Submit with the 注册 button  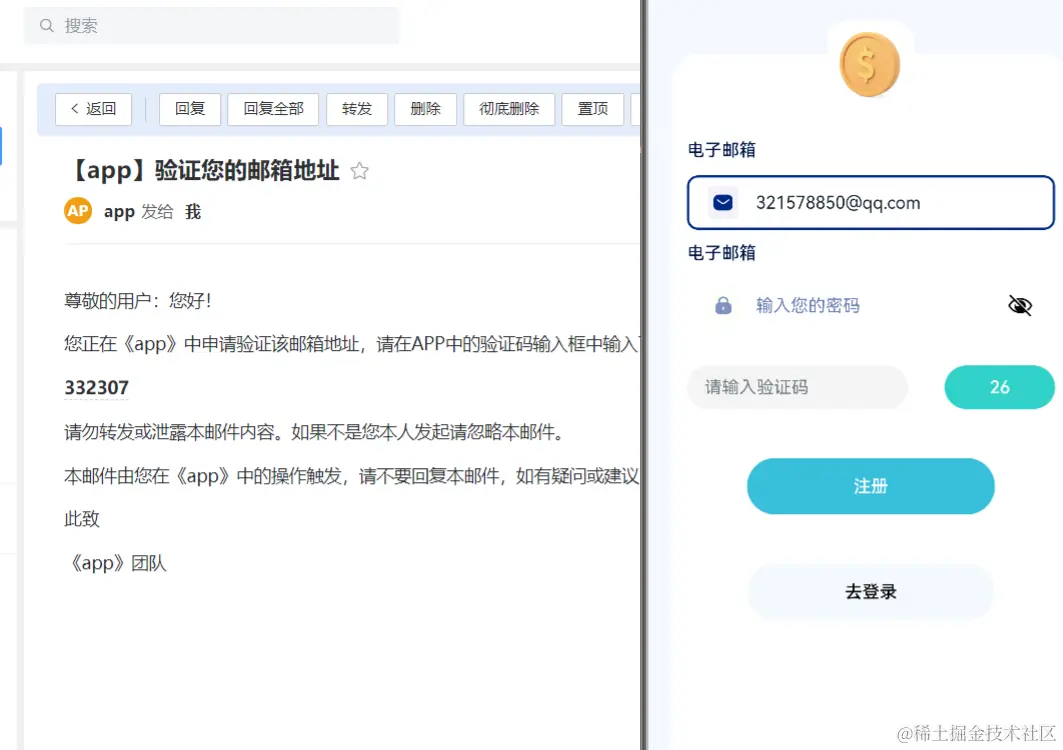click(870, 486)
